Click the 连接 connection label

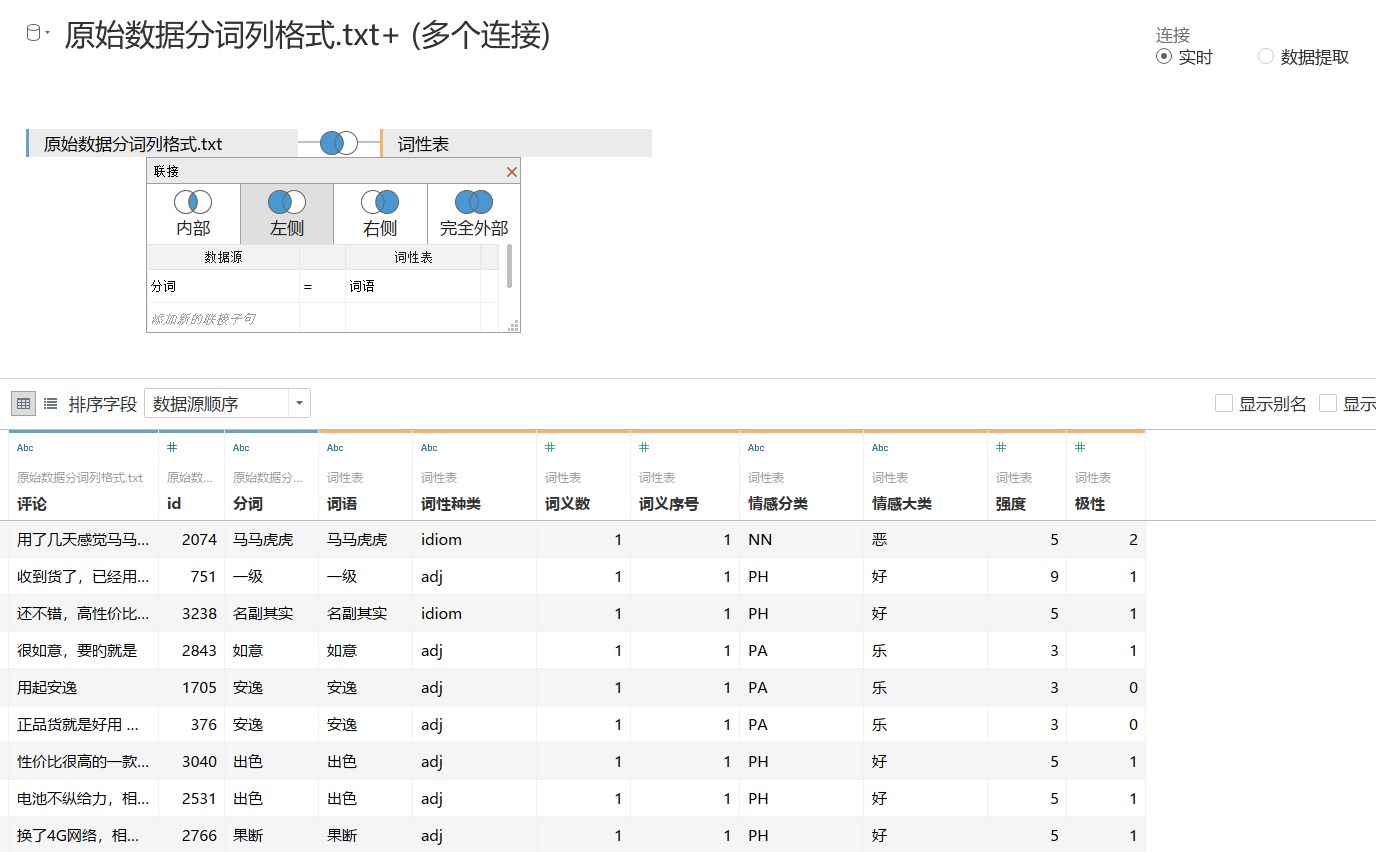[1173, 35]
